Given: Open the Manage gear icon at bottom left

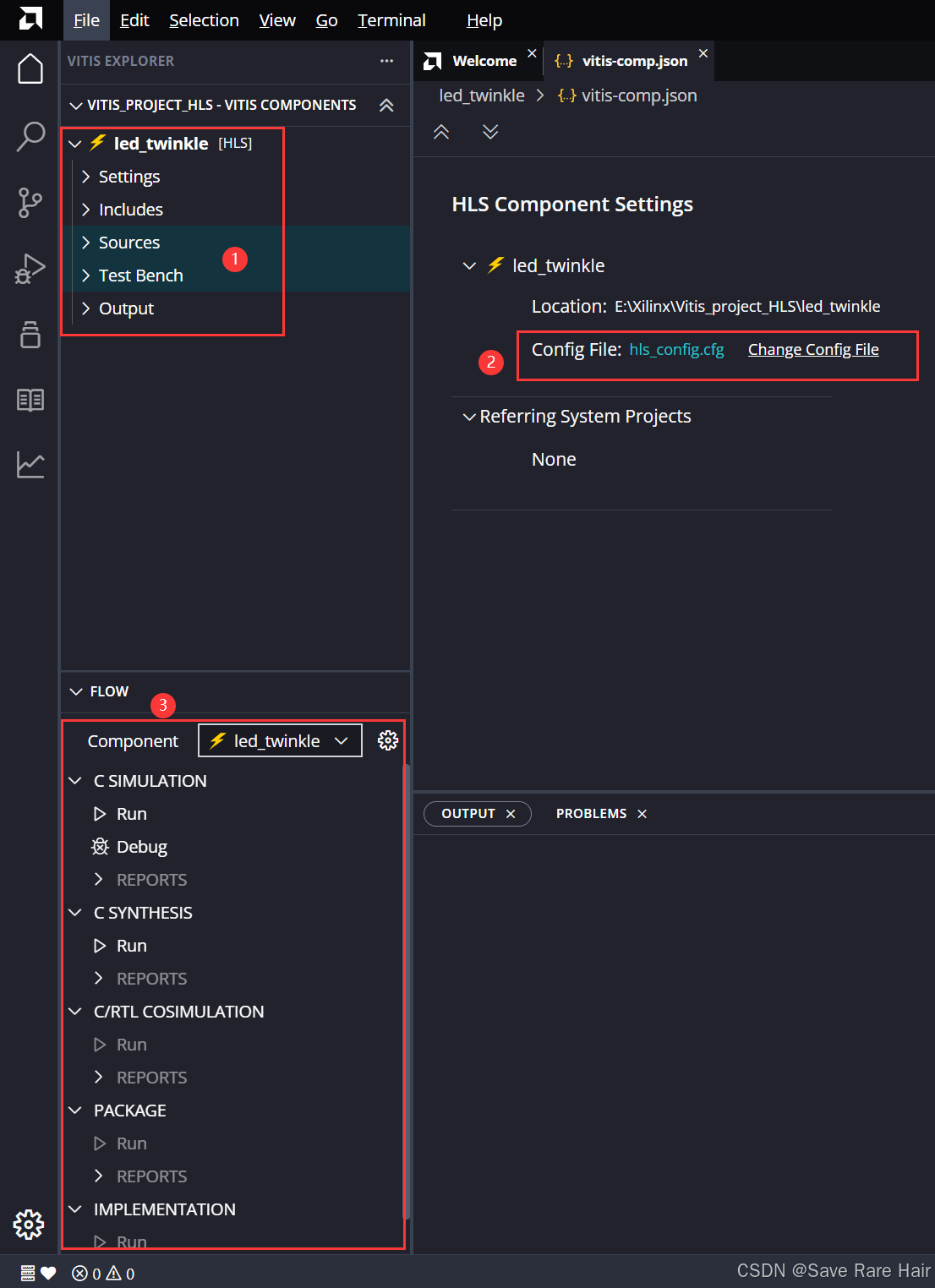Looking at the screenshot, I should (x=29, y=1224).
